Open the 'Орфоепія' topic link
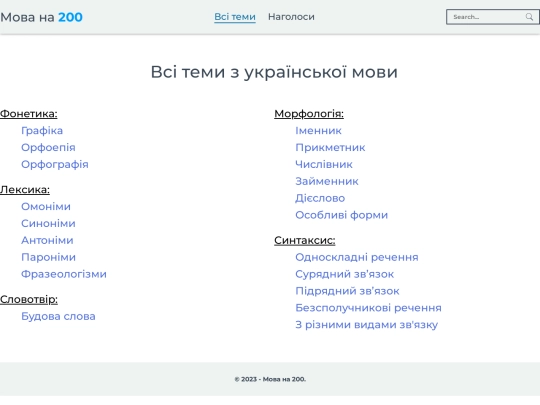This screenshot has height=405, width=540. point(48,147)
